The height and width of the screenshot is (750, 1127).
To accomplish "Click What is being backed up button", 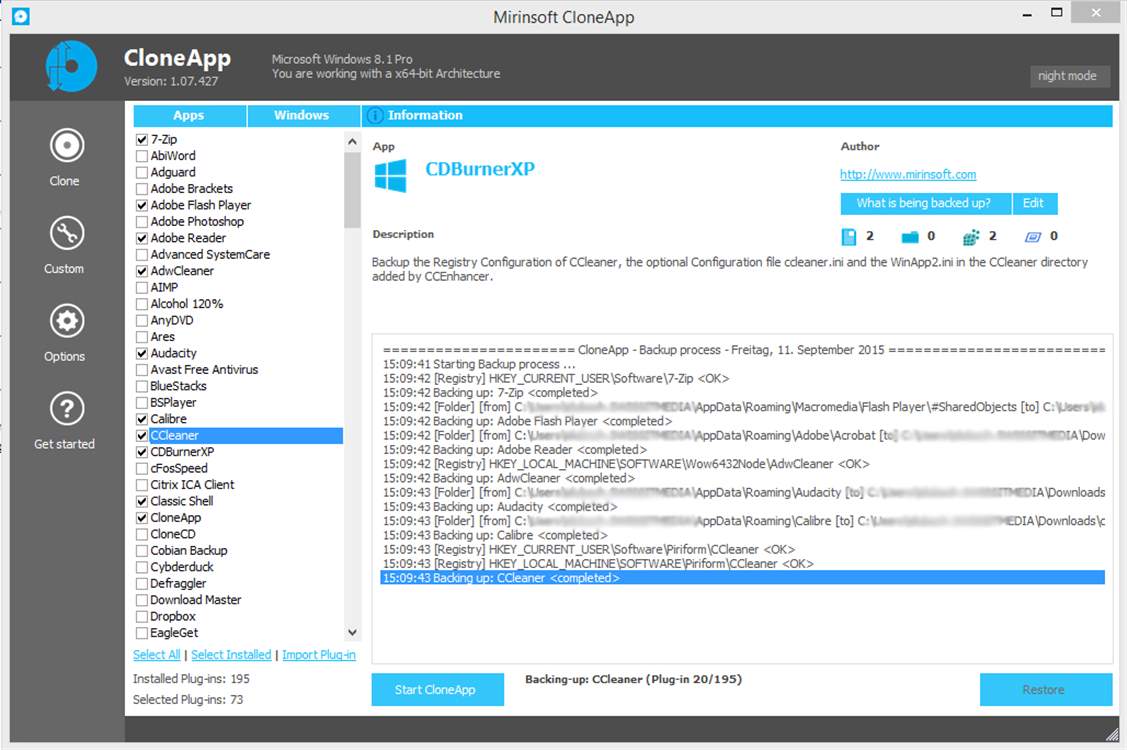I will 925,203.
